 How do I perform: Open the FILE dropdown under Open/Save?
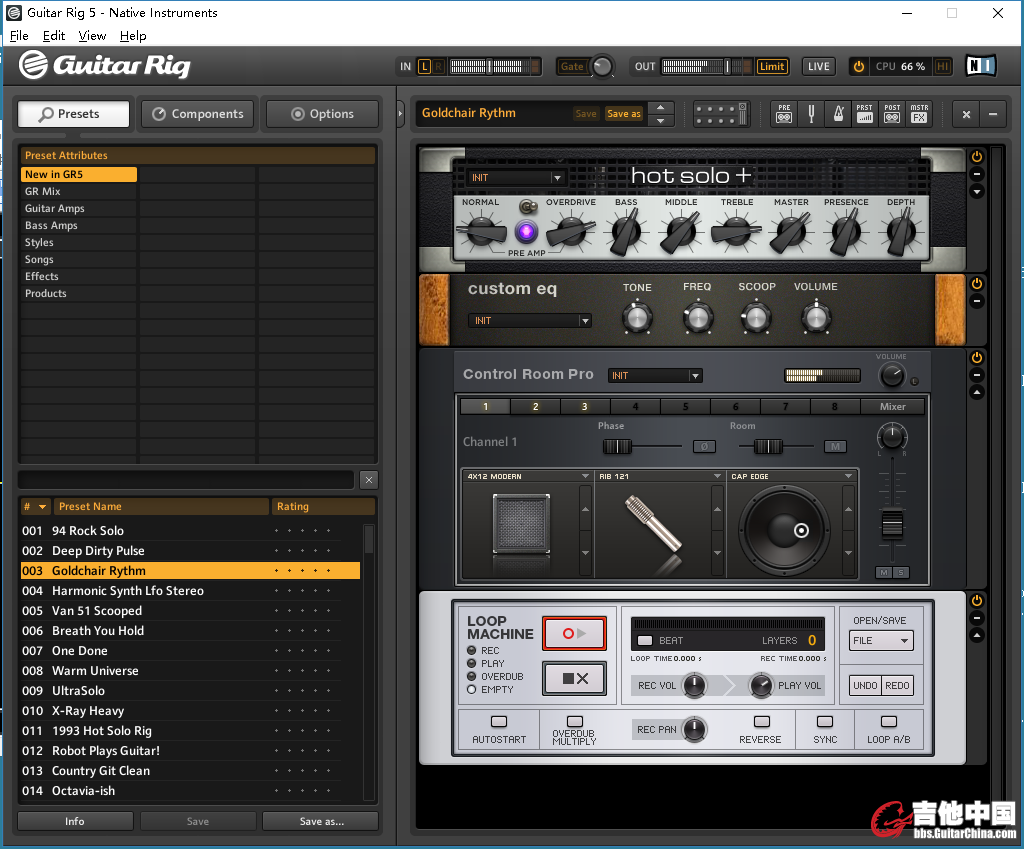click(880, 641)
